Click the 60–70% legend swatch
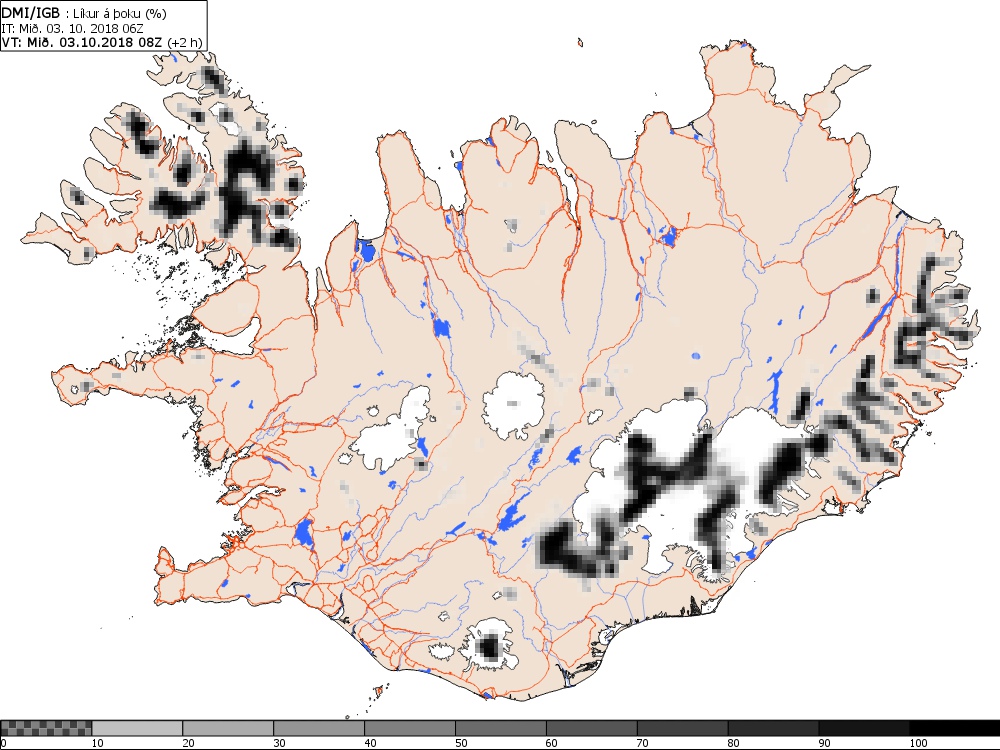Viewport: 1000px width, 750px height. click(591, 728)
